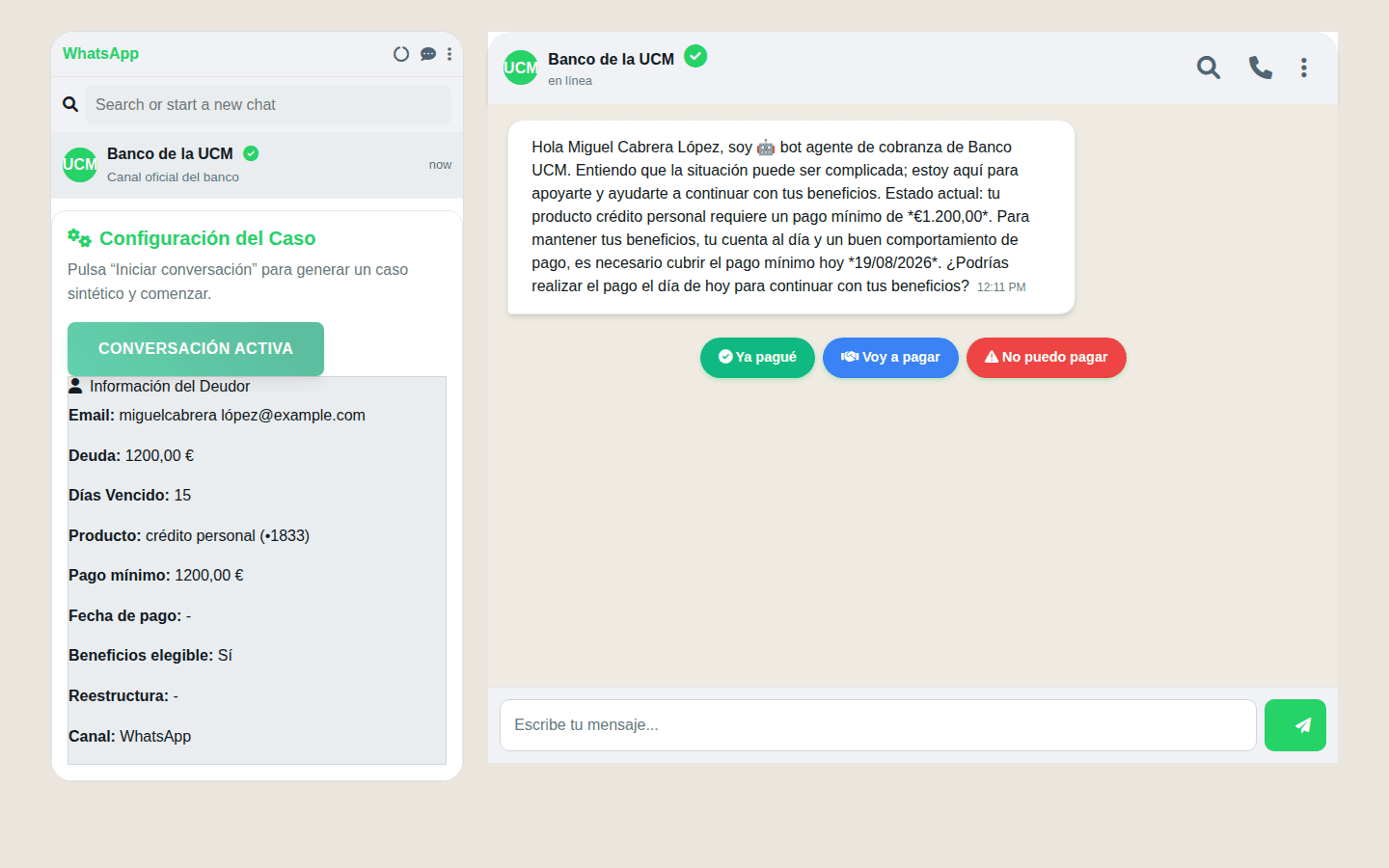This screenshot has width=1389, height=868.
Task: Click the Escribe tu mensaje input box
Action: pos(878,725)
